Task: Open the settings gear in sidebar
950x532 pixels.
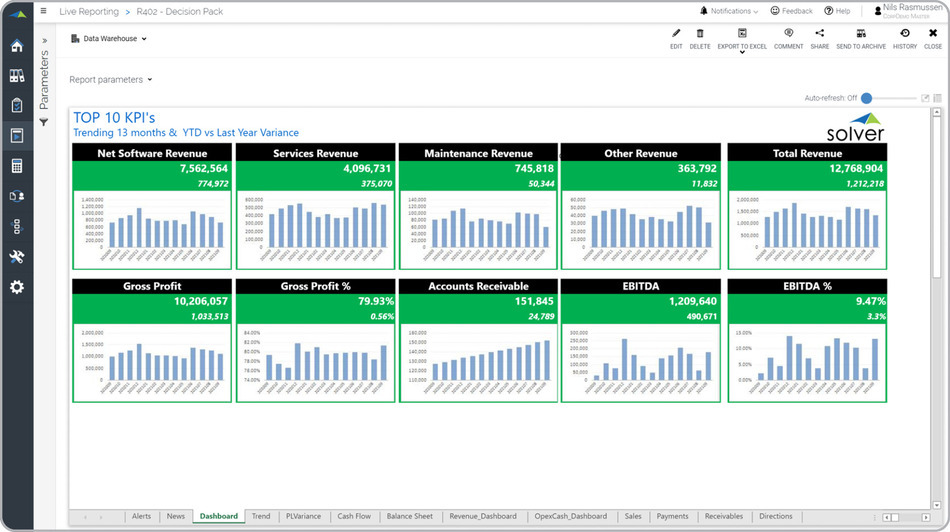Action: [17, 287]
